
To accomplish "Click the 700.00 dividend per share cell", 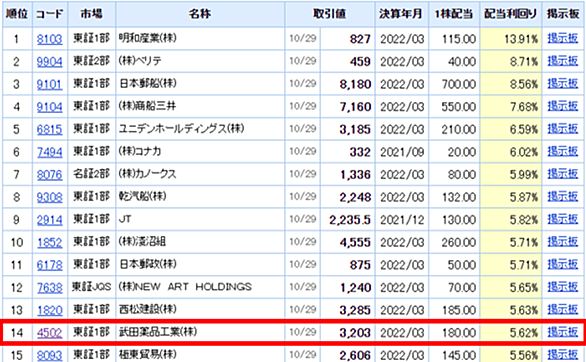I will pyautogui.click(x=454, y=84).
